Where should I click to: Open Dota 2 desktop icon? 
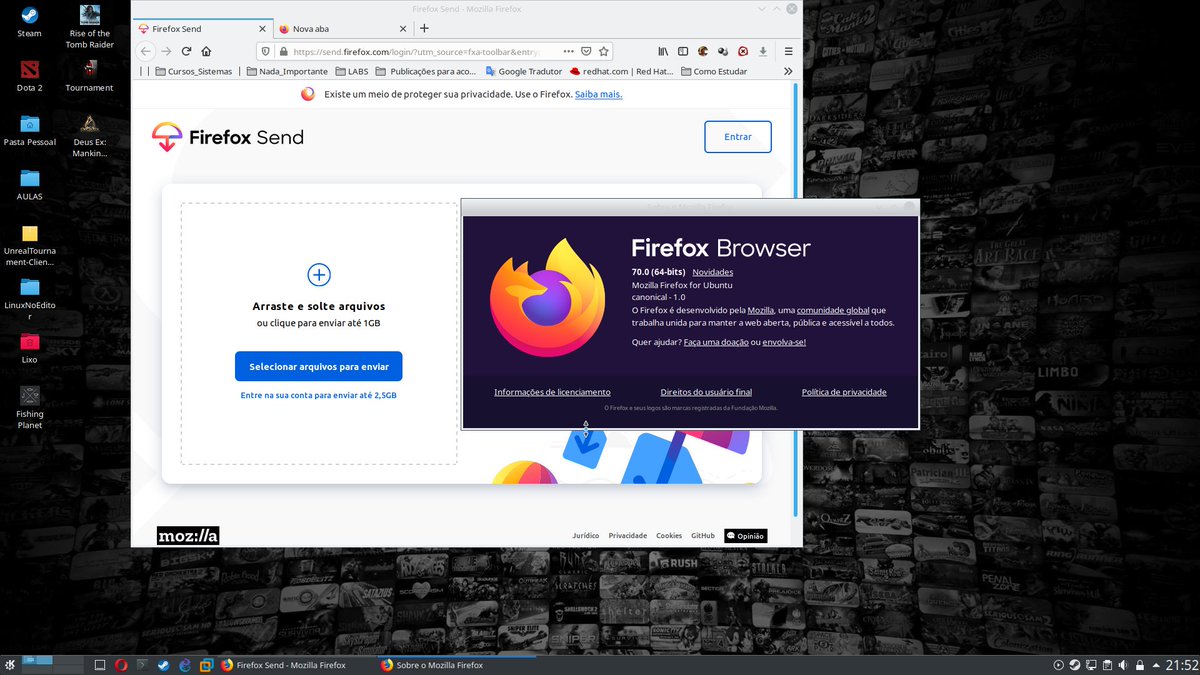[x=29, y=75]
